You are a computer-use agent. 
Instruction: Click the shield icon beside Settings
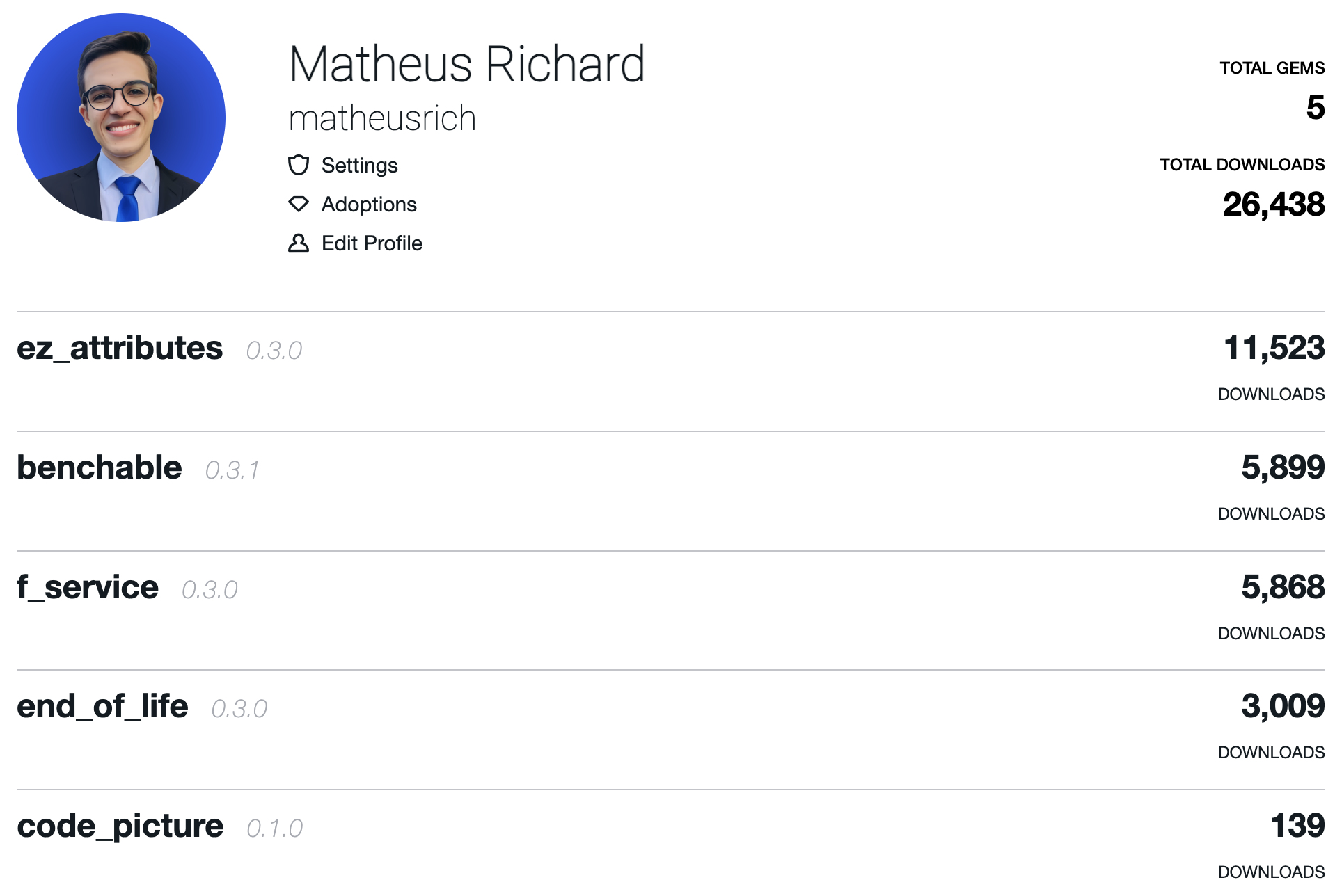coord(298,165)
